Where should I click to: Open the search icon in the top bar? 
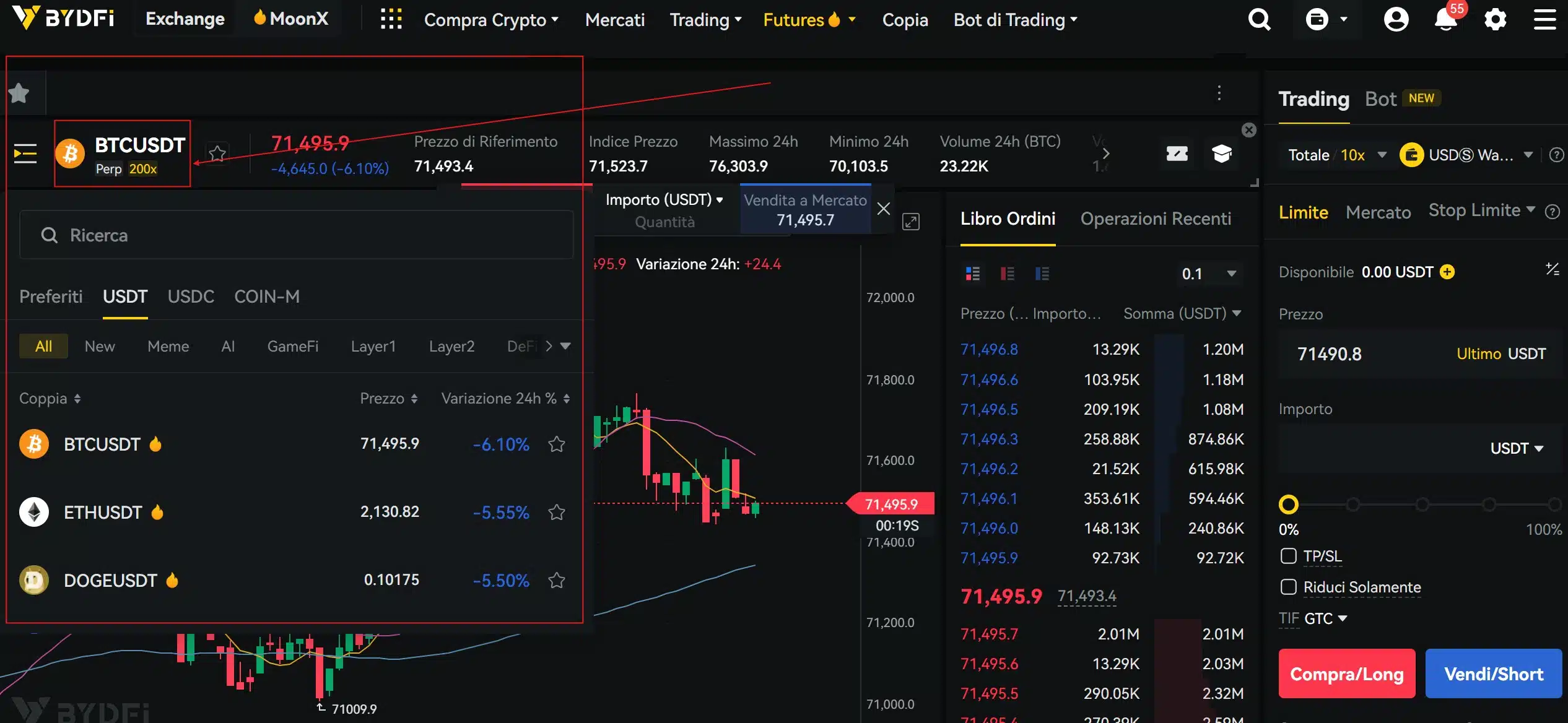point(1259,19)
